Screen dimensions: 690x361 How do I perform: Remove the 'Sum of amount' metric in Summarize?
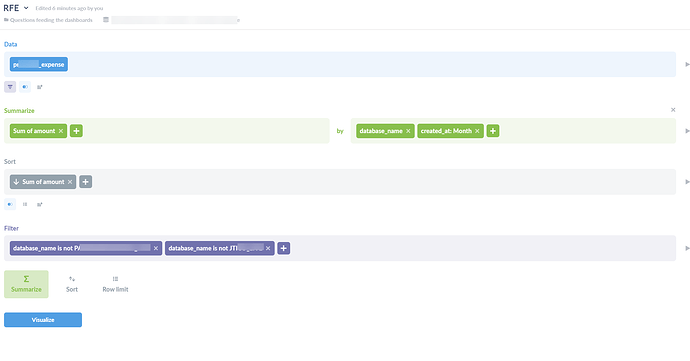61,131
